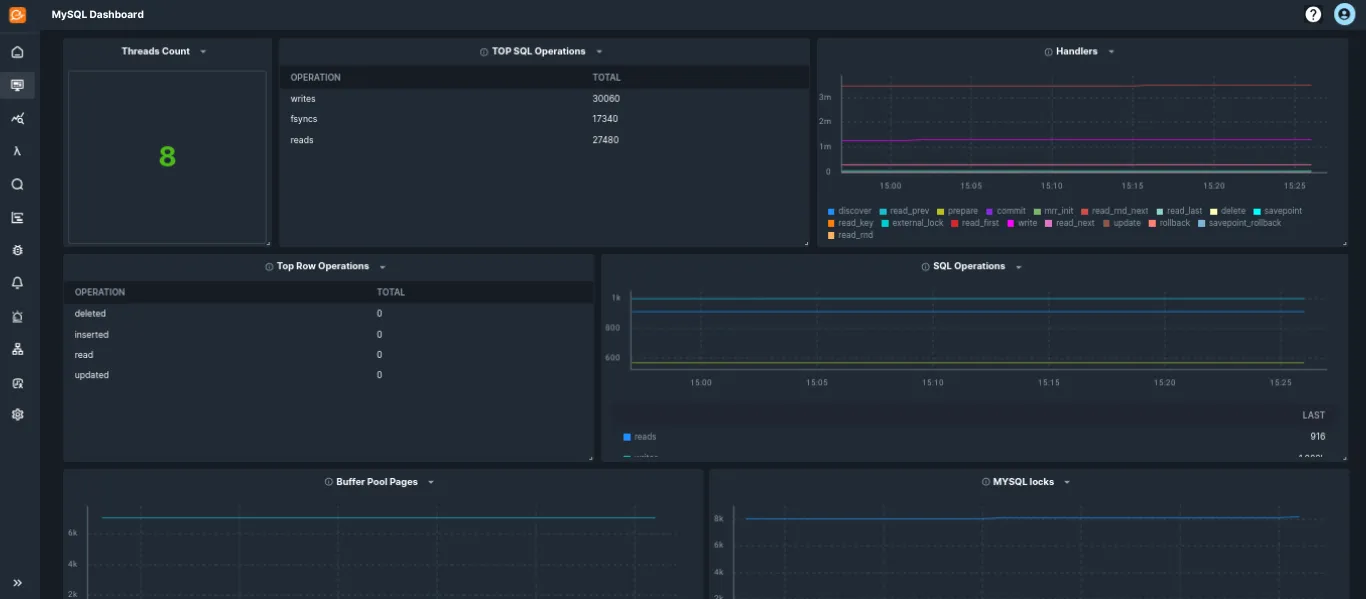Select the deleted row in Top Row Operations
Screen dimensions: 1366x599
click(x=329, y=314)
